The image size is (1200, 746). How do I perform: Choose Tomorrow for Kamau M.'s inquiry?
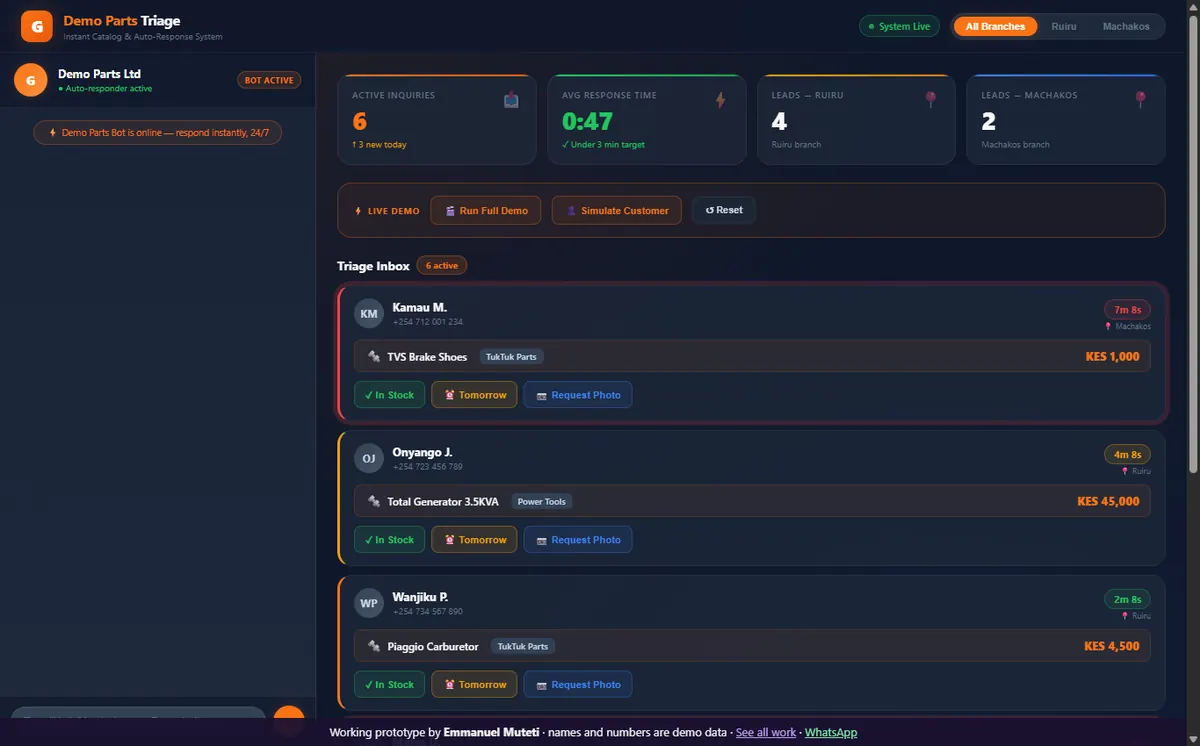pos(474,395)
